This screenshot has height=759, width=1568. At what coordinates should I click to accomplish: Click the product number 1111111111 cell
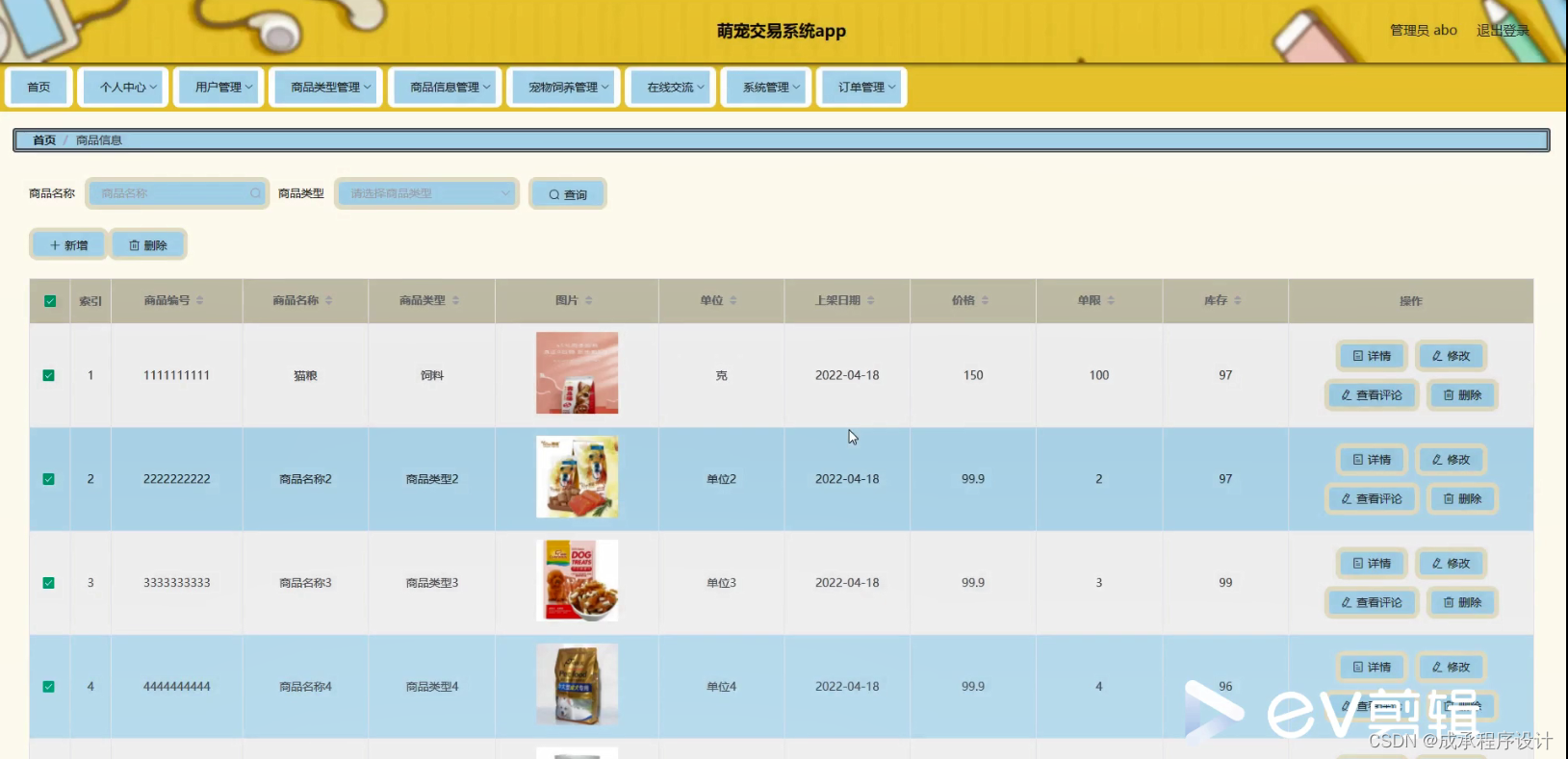pyautogui.click(x=177, y=375)
